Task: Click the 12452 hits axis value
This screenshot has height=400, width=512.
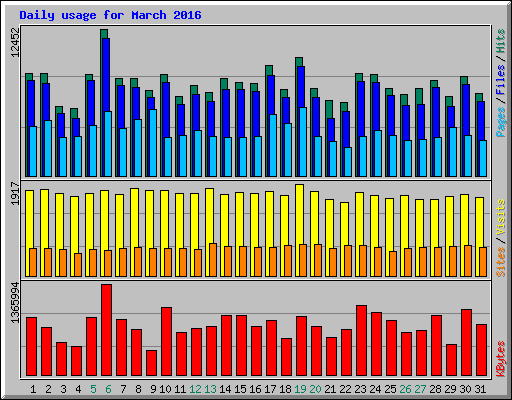Action: (x=15, y=42)
